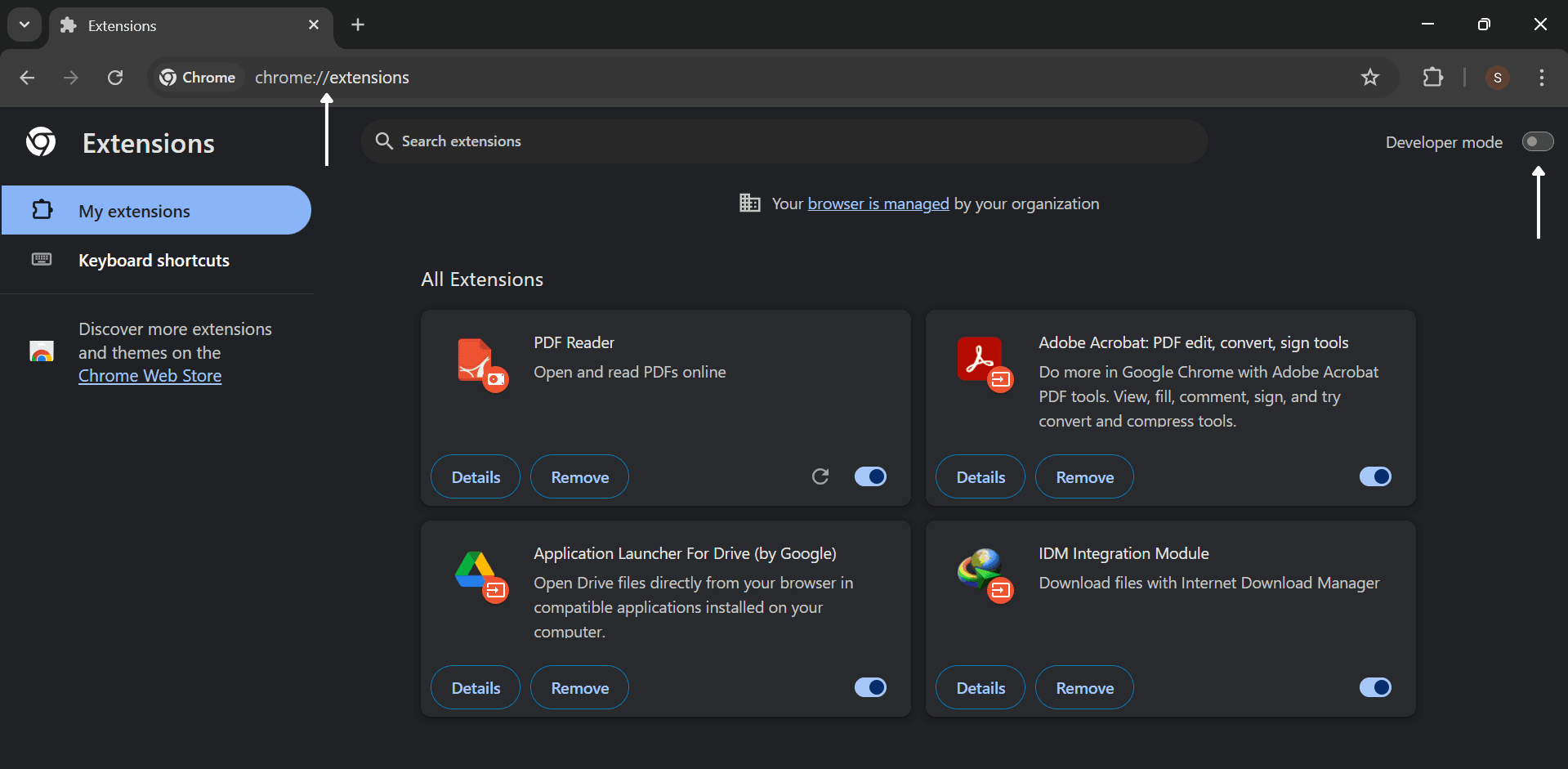1568x769 pixels.
Task: Open the S profile avatar
Action: tap(1497, 78)
